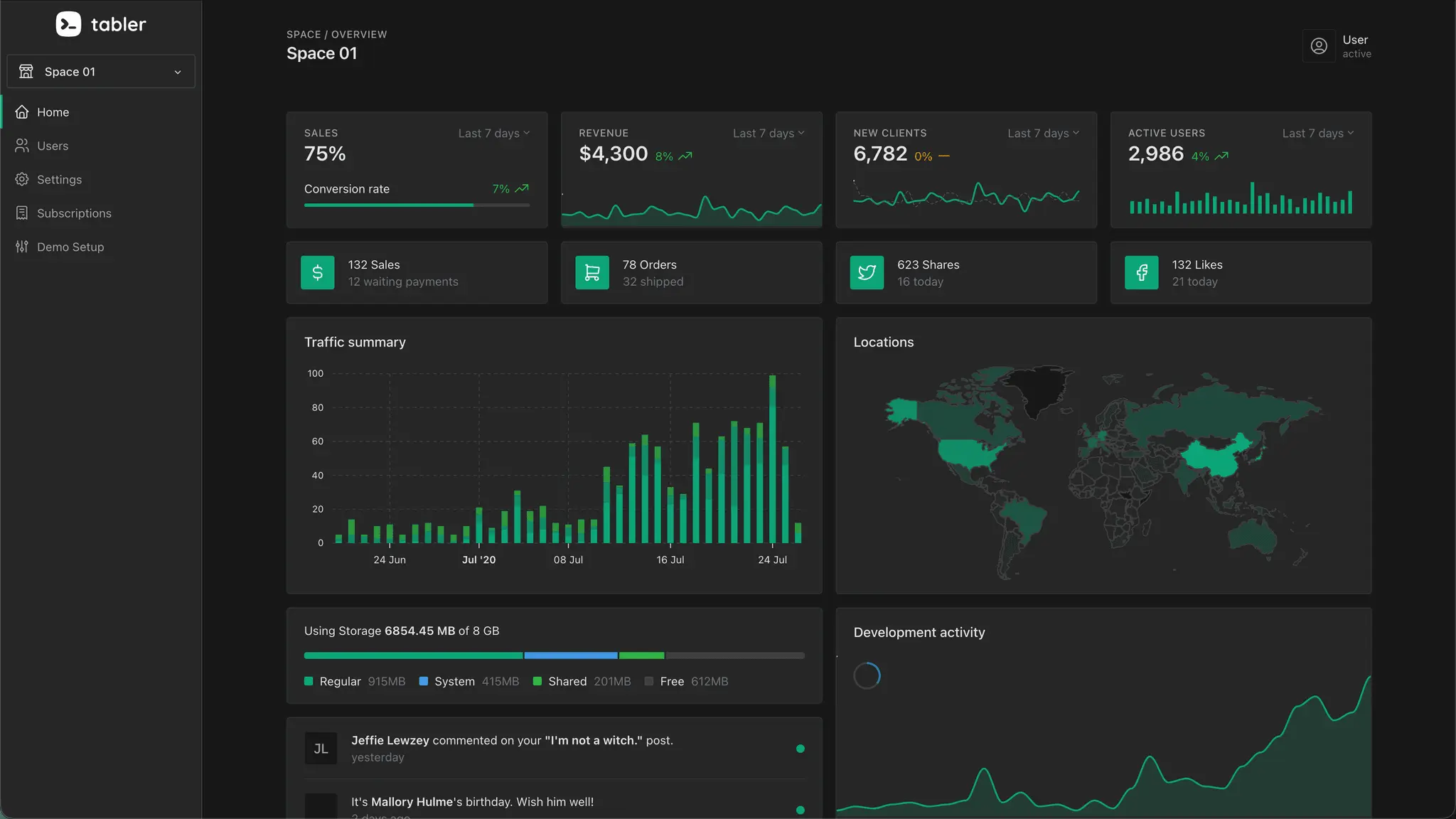1456x819 pixels.
Task: Click the unread dot on Jeffie Lewzey notification
Action: click(801, 749)
